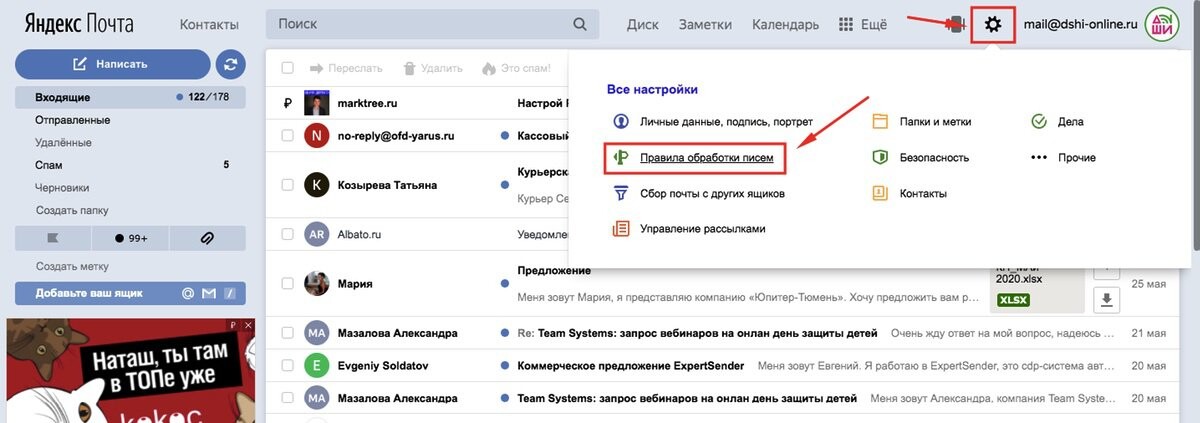This screenshot has width=1200, height=423.
Task: Click the Дела checkmark icon
Action: click(1039, 122)
